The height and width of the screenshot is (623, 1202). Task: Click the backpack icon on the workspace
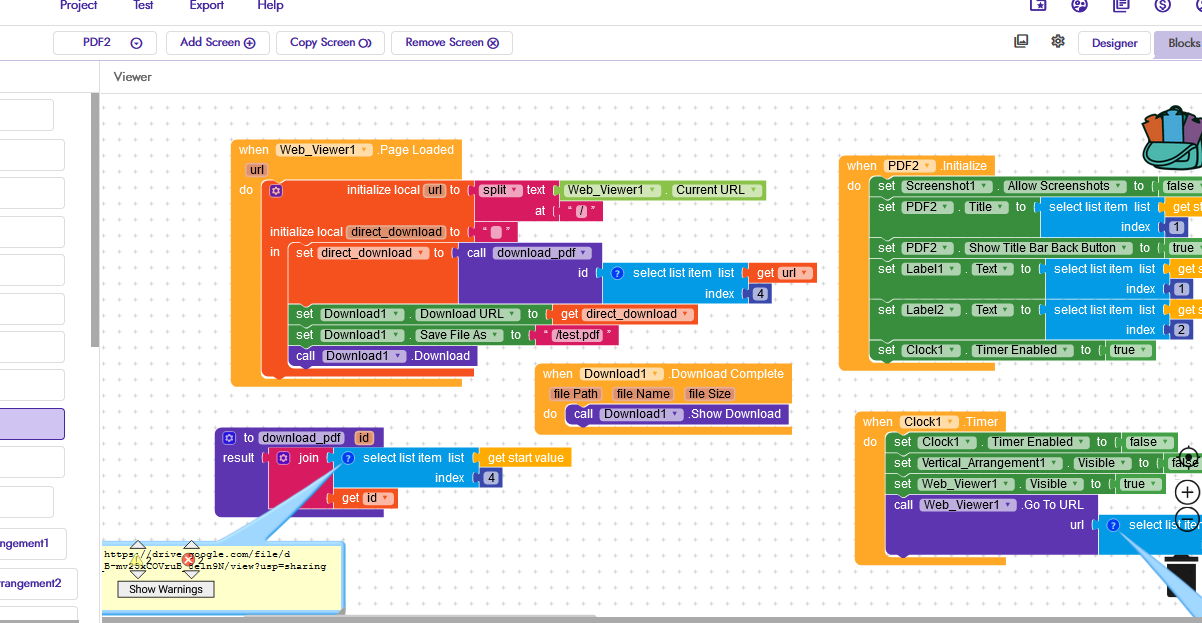coord(1170,138)
